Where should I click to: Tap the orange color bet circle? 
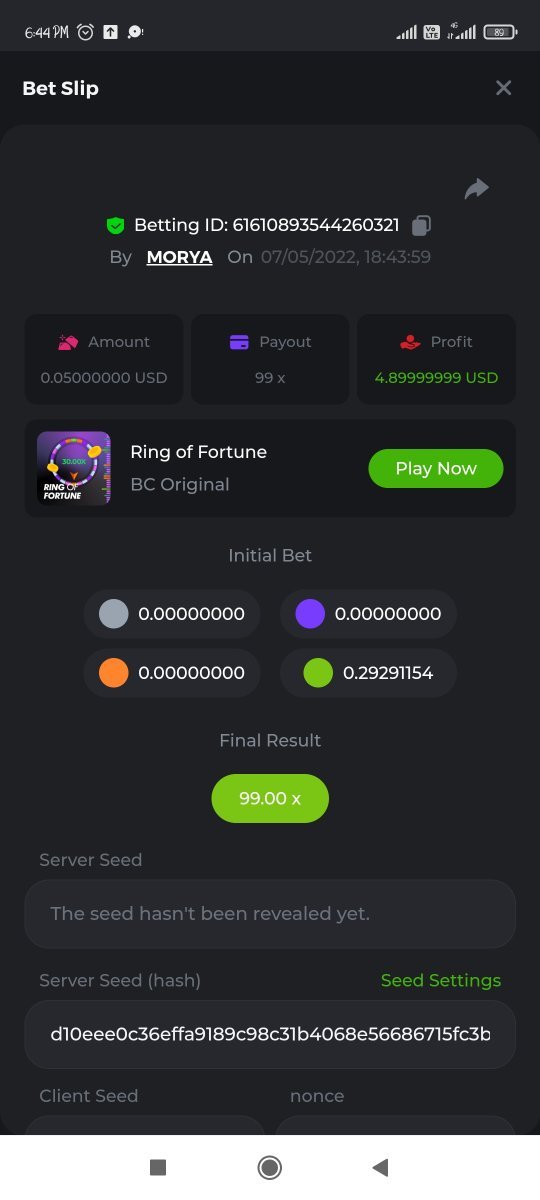click(x=114, y=673)
